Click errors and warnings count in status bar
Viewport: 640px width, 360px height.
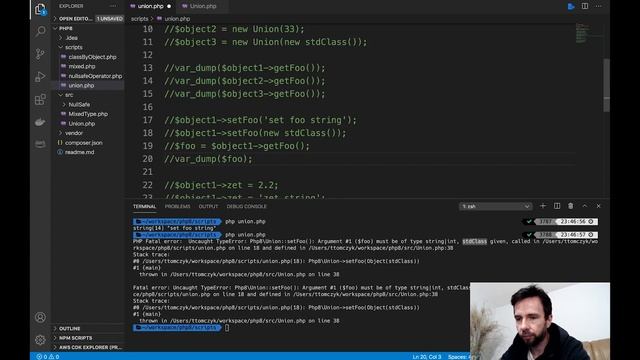(x=48, y=357)
